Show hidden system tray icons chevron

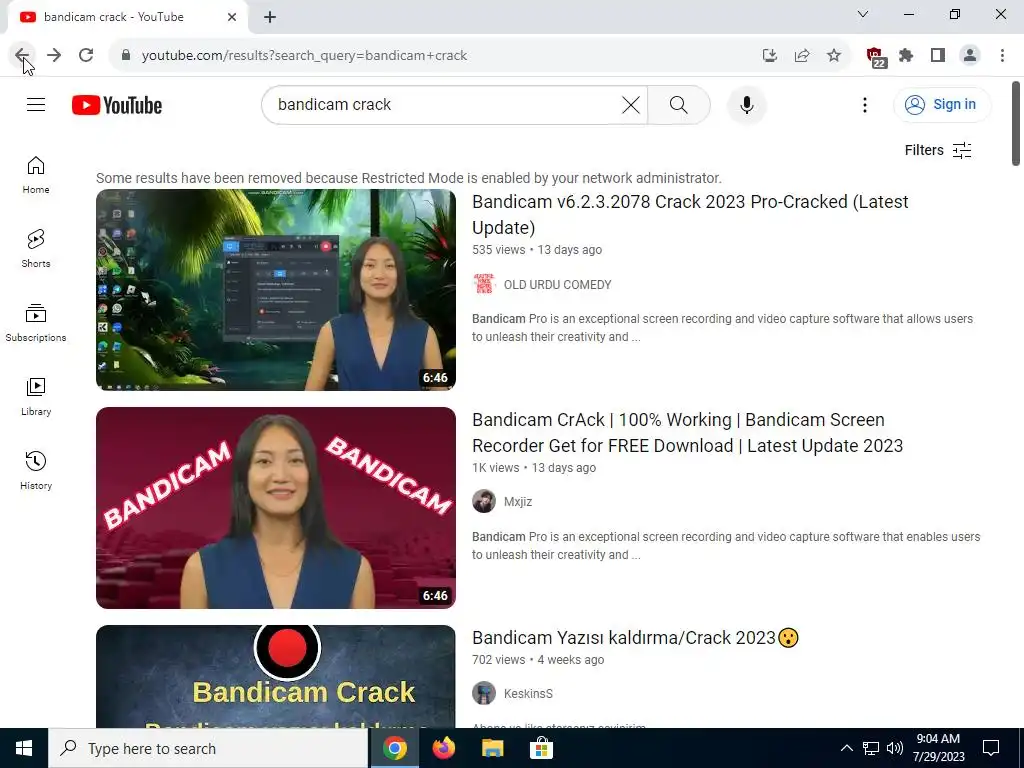pyautogui.click(x=846, y=748)
